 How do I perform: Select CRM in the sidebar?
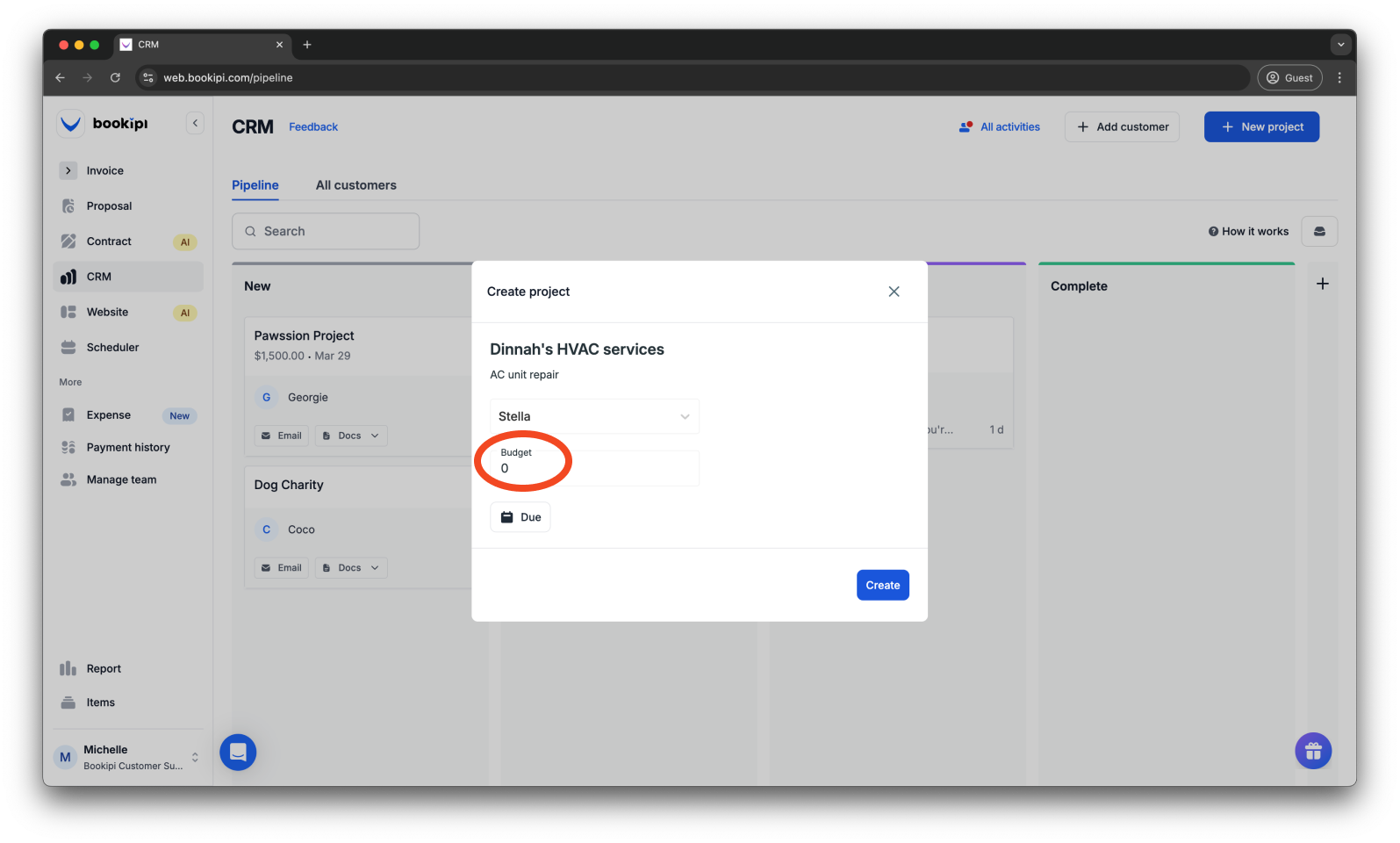click(128, 277)
